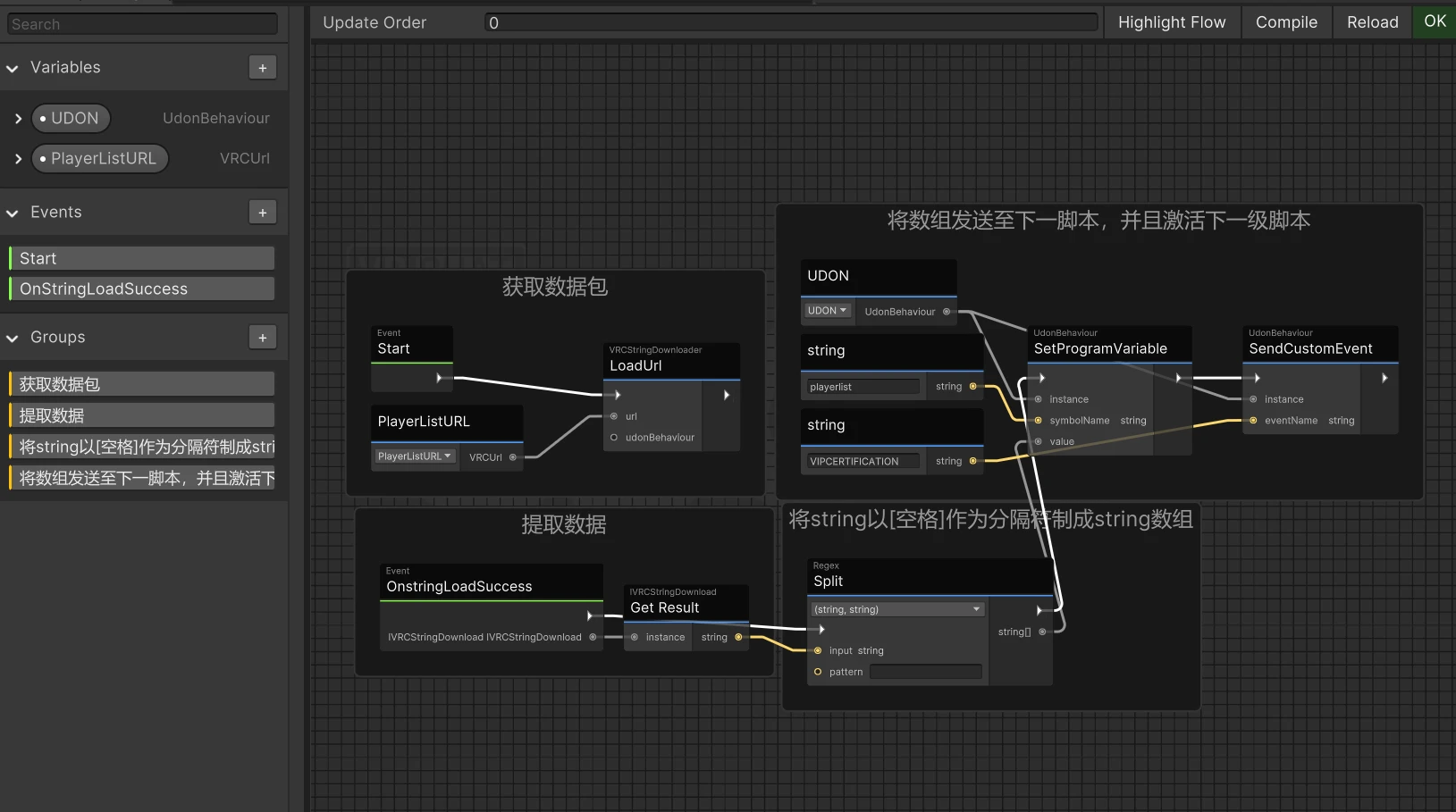This screenshot has height=812, width=1456.
Task: Select the PlayerListURL variable pill
Action: tap(99, 158)
